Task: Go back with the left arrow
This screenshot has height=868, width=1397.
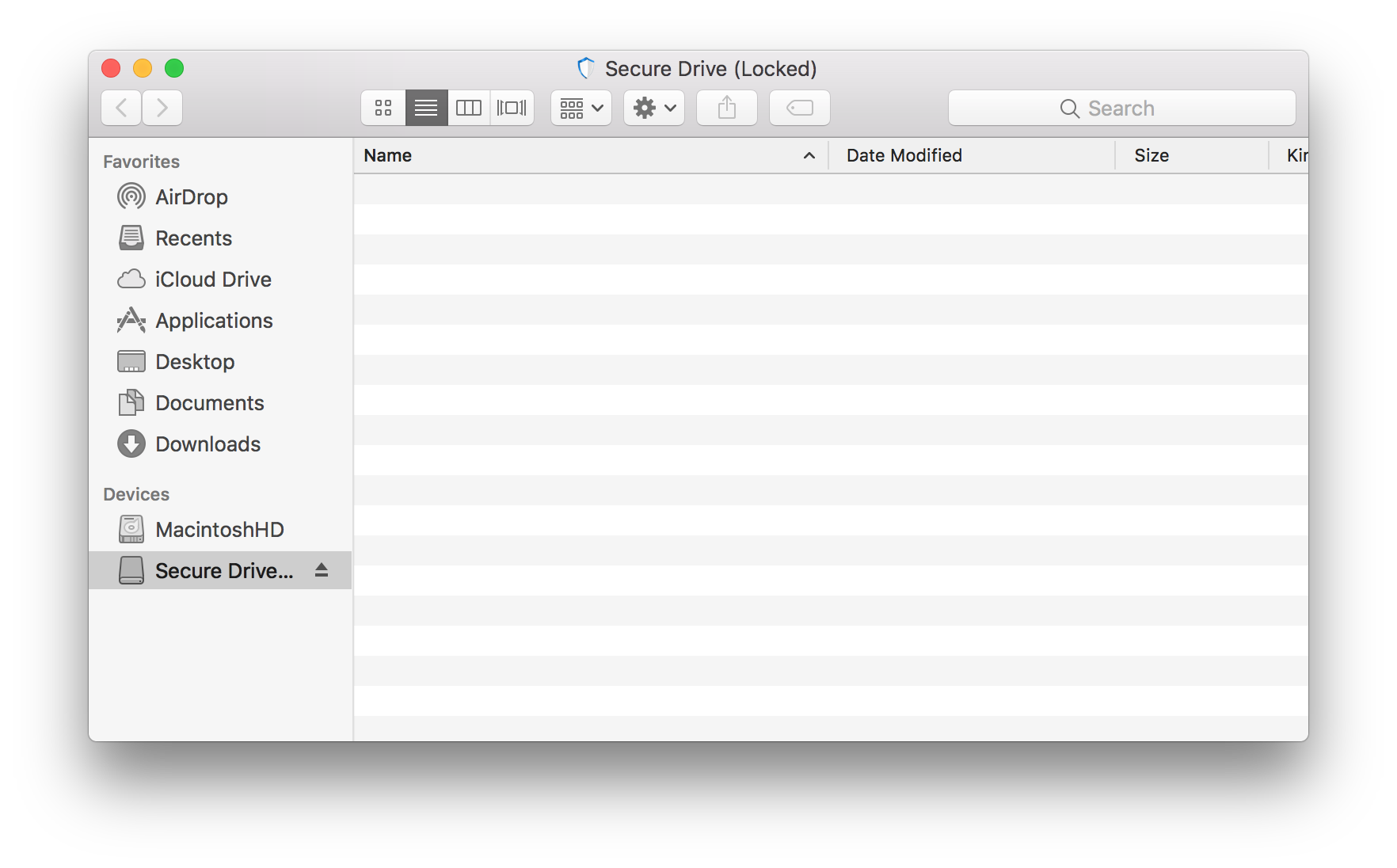Action: (x=122, y=108)
